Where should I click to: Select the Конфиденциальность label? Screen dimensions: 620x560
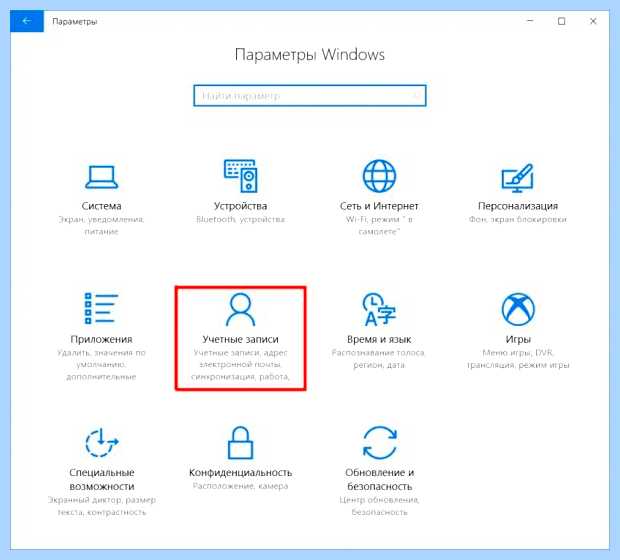click(x=240, y=473)
